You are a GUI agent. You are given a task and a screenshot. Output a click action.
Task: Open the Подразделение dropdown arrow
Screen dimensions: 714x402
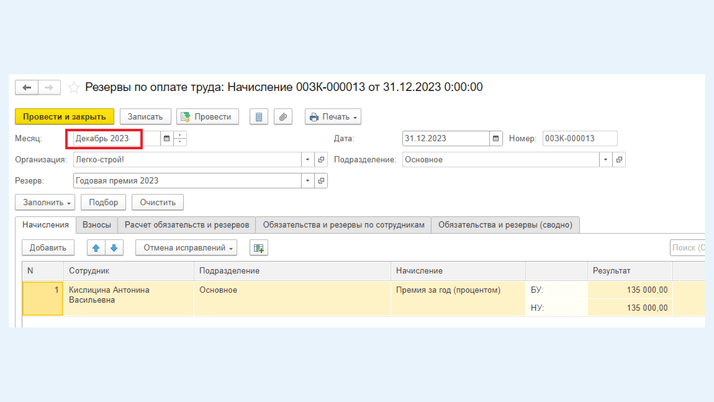pyautogui.click(x=605, y=160)
